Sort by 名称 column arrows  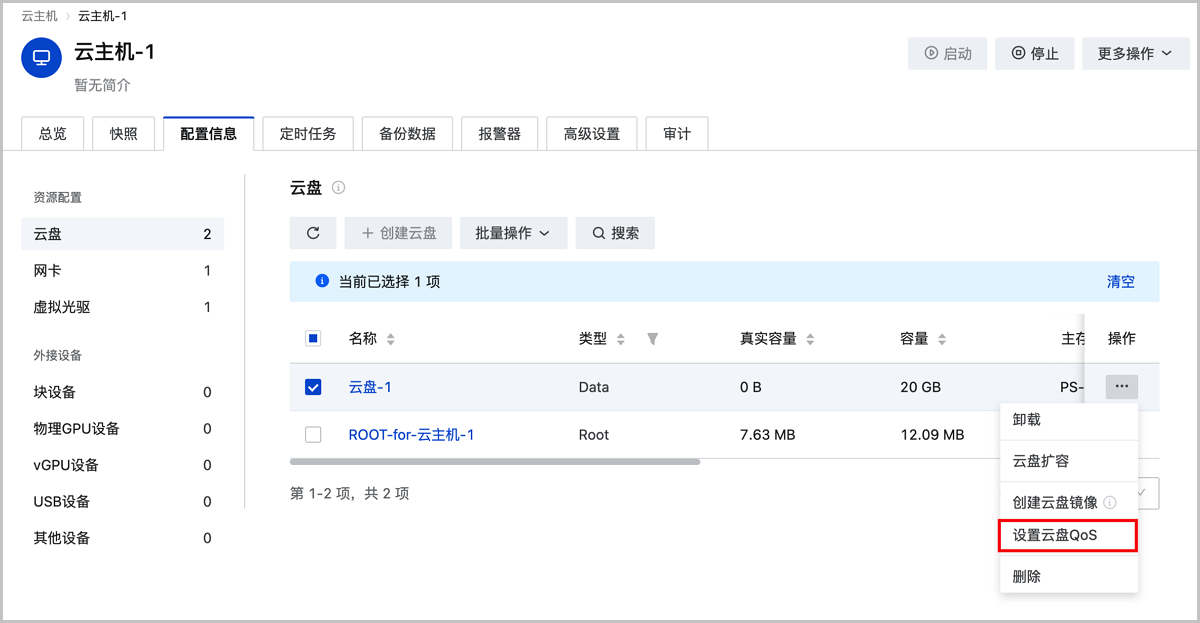click(x=390, y=339)
